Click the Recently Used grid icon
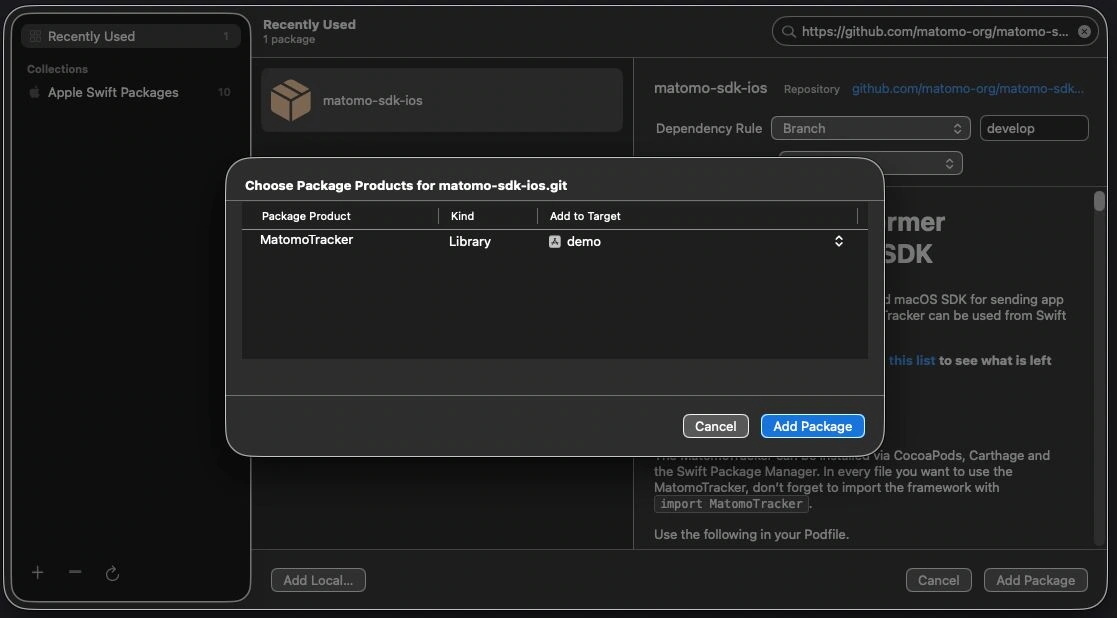This screenshot has width=1117, height=618. coord(35,36)
